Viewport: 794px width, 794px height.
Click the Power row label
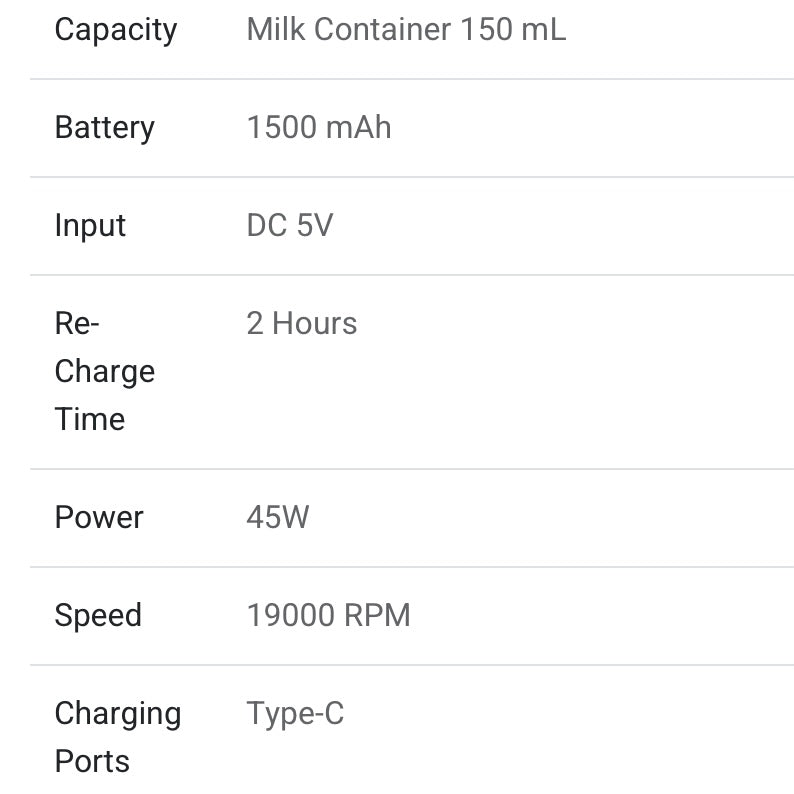(x=99, y=518)
